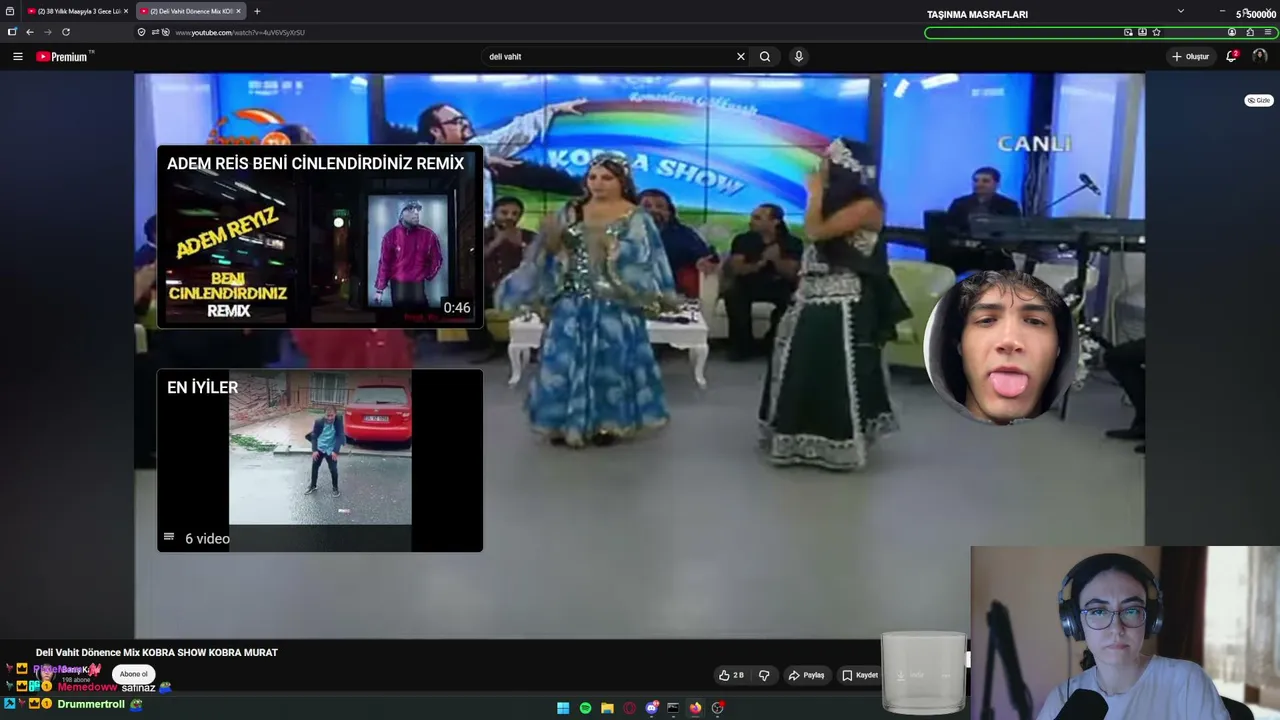Image resolution: width=1280 pixels, height=720 pixels.
Task: Open File Explorer from the taskbar
Action: click(x=607, y=708)
